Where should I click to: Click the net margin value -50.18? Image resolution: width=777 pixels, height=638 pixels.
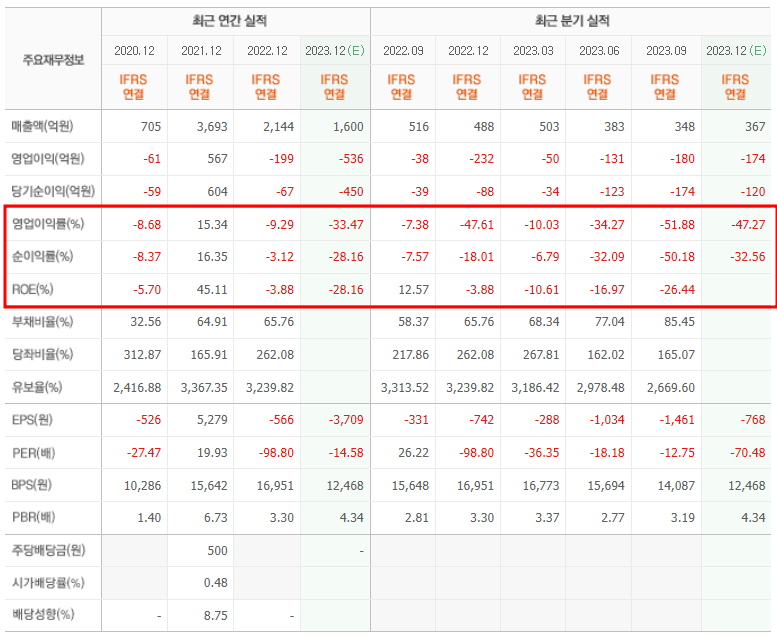click(677, 257)
